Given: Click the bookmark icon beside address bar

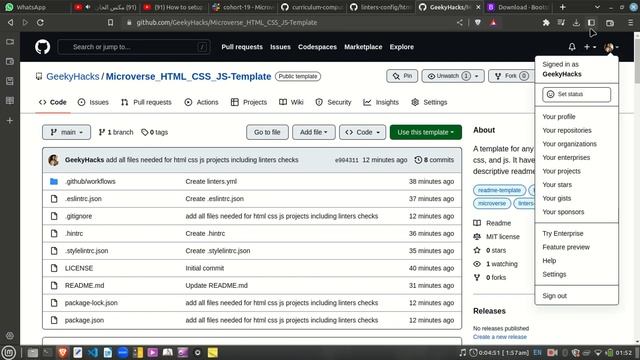Looking at the screenshot, I should point(110,22).
